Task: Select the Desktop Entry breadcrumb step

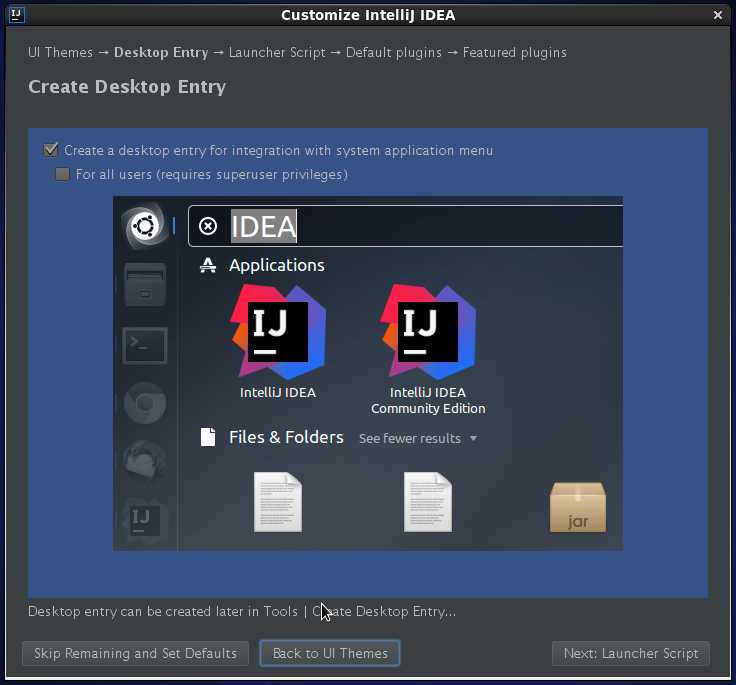Action: coord(161,52)
